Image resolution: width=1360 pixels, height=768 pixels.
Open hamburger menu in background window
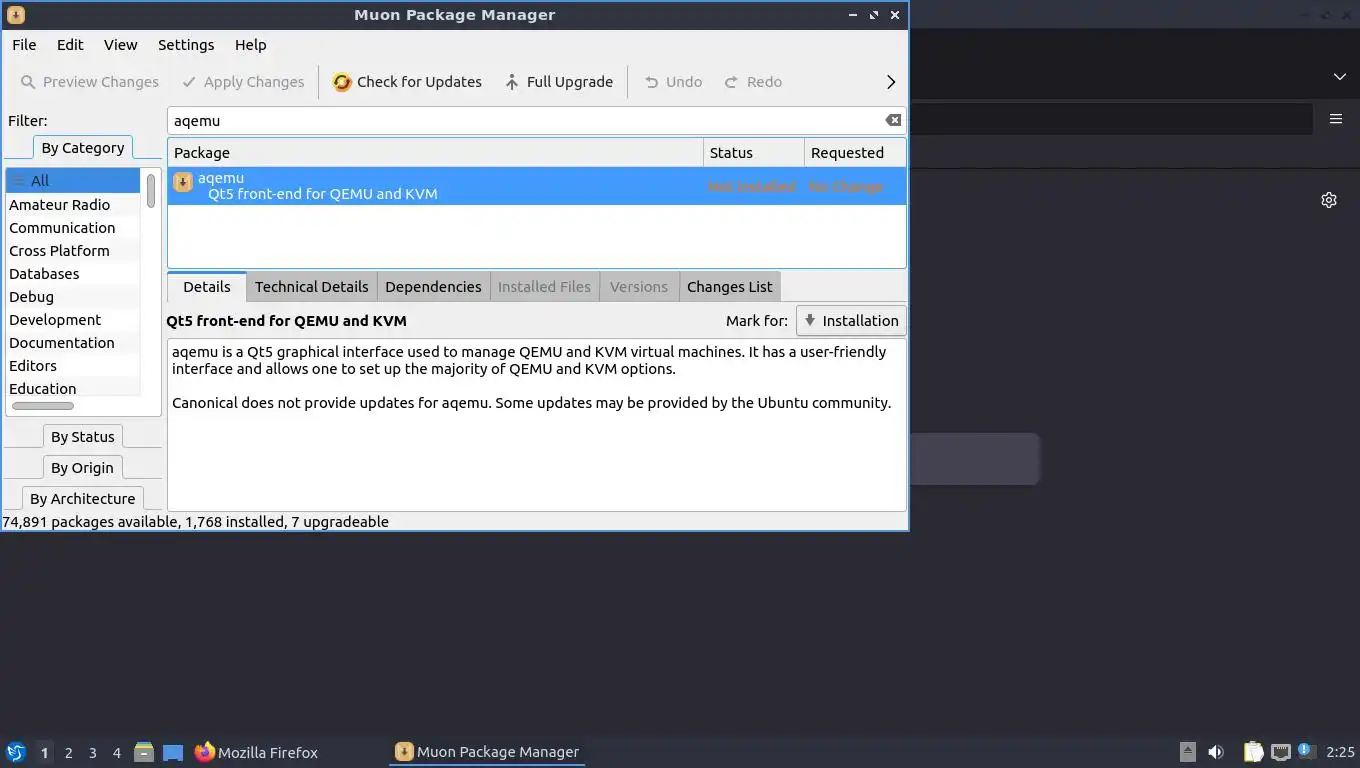(x=1336, y=118)
